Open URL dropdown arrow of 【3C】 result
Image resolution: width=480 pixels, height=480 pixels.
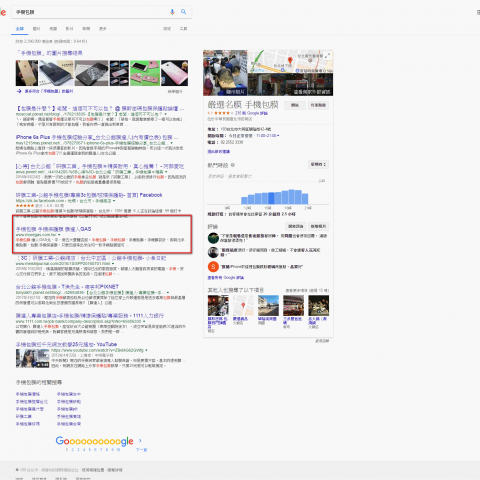[113, 264]
